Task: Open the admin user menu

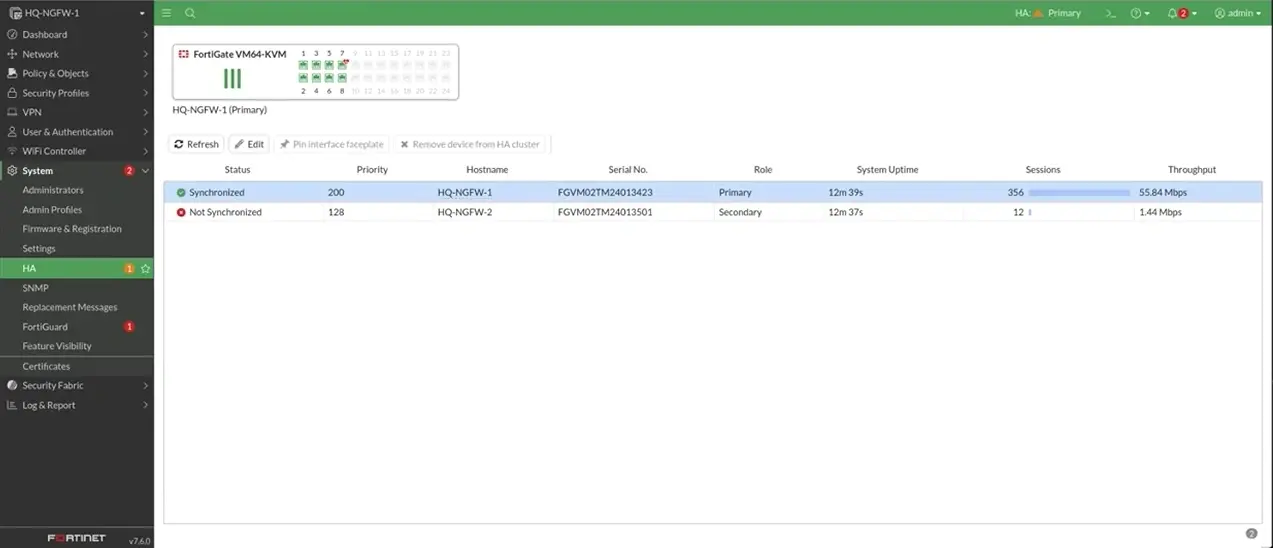Action: pyautogui.click(x=1238, y=13)
